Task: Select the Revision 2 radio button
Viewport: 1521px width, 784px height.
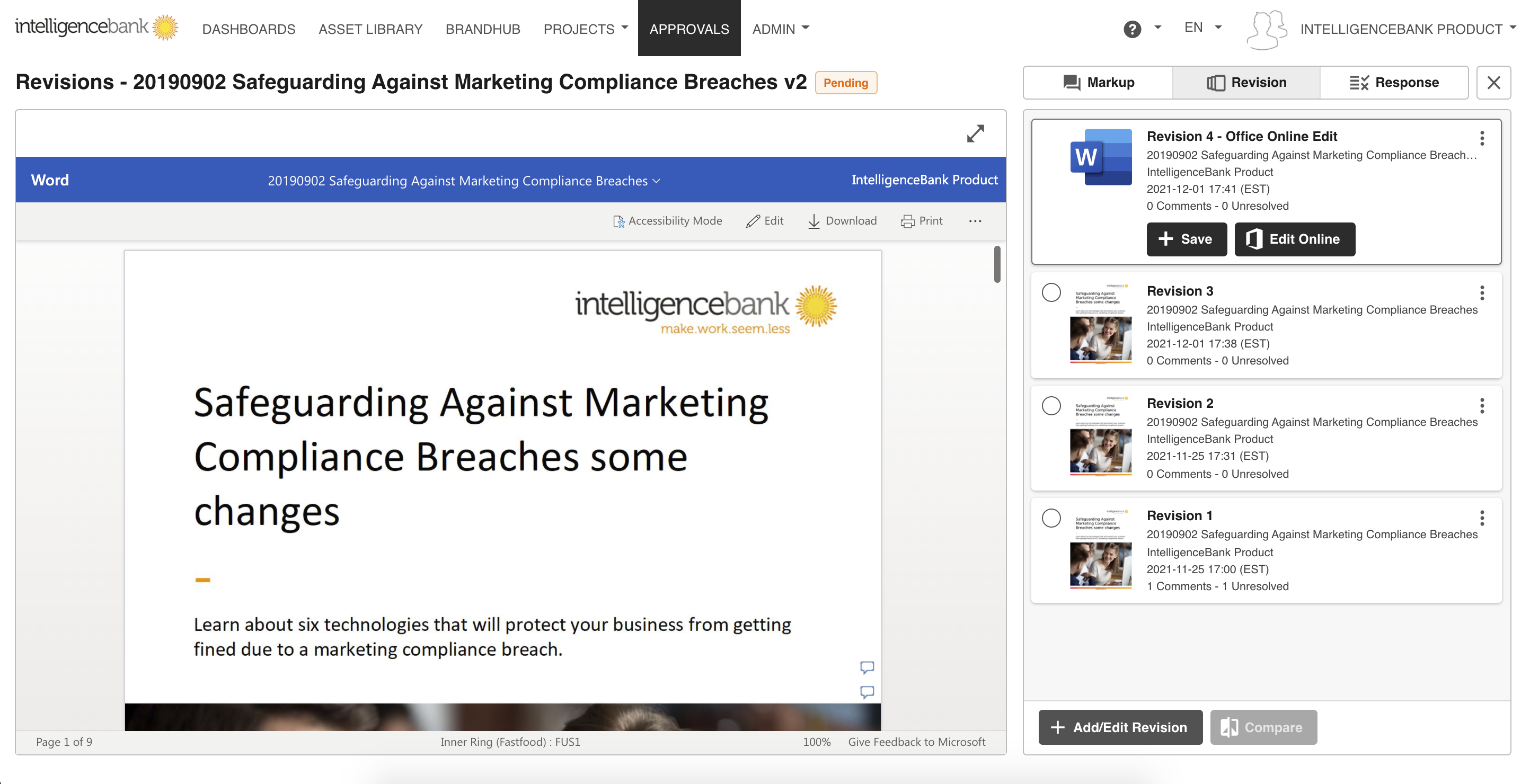Action: point(1051,406)
